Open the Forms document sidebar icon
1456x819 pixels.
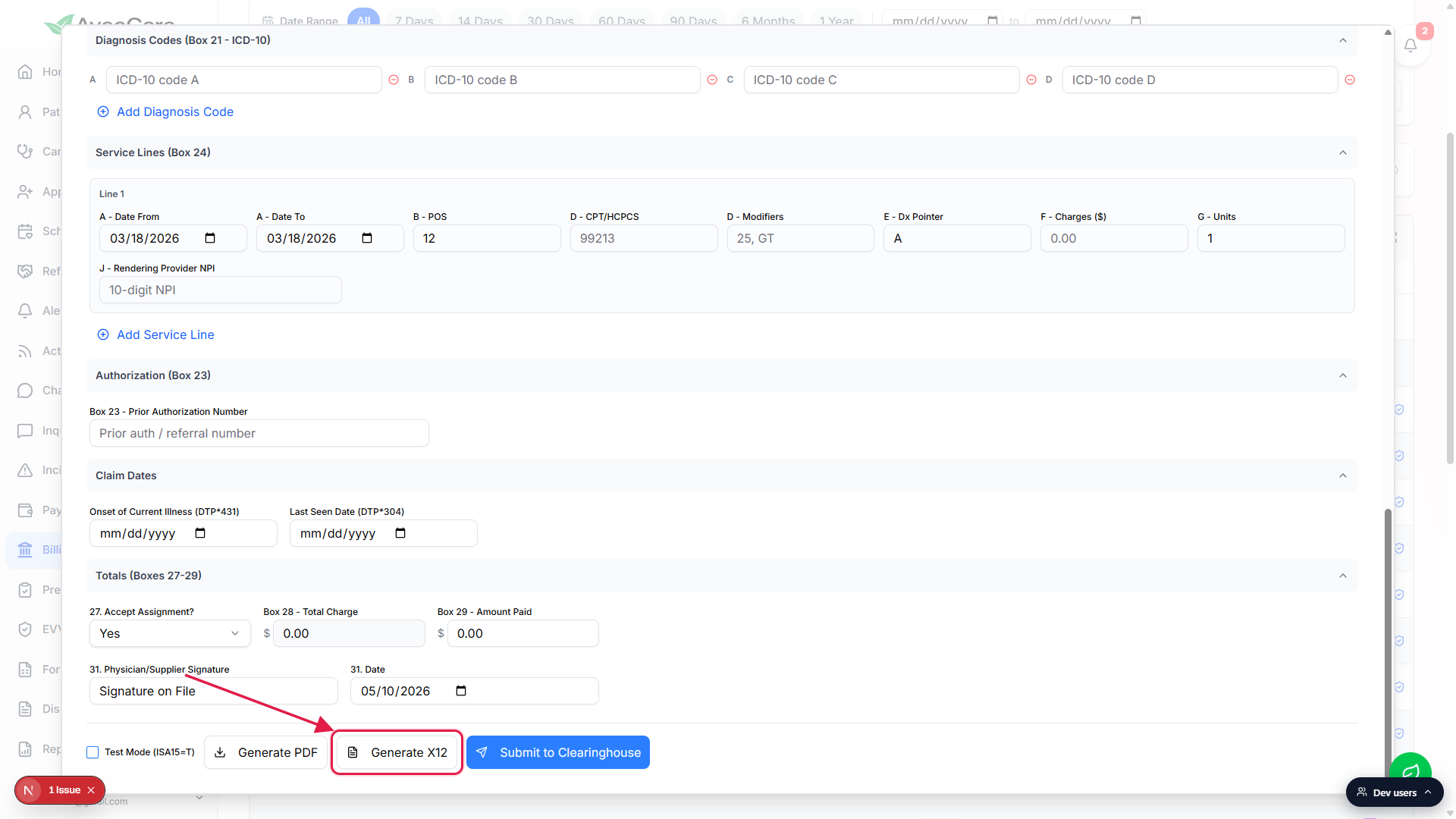click(x=25, y=669)
